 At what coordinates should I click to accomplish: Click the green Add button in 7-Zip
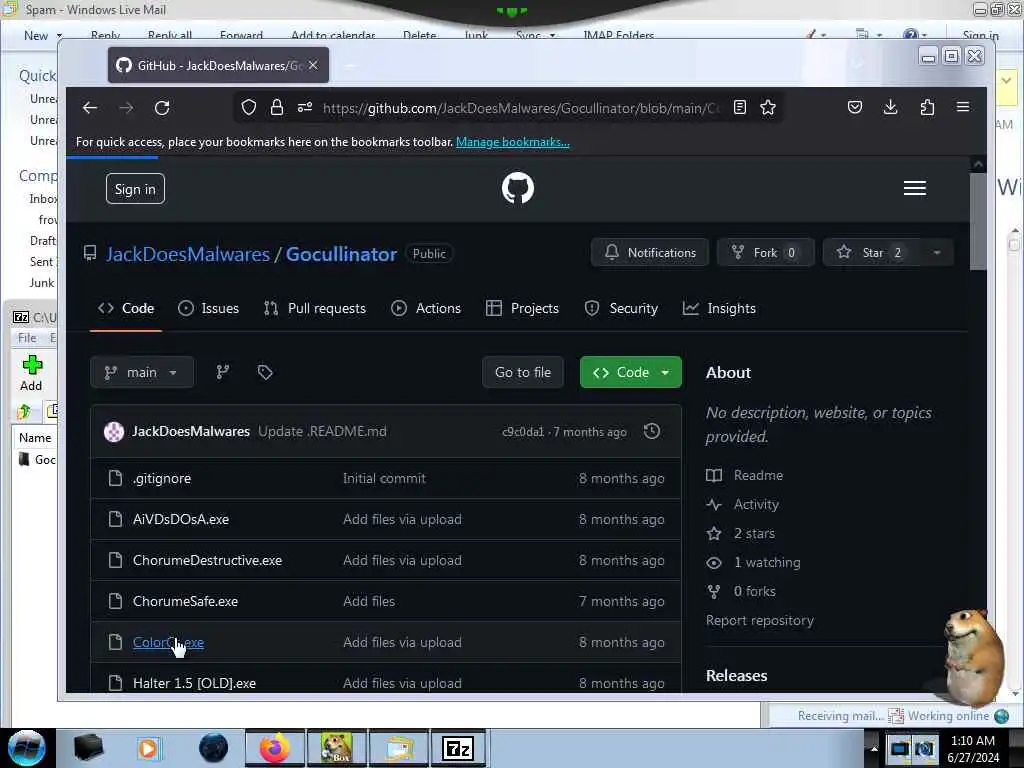31,374
